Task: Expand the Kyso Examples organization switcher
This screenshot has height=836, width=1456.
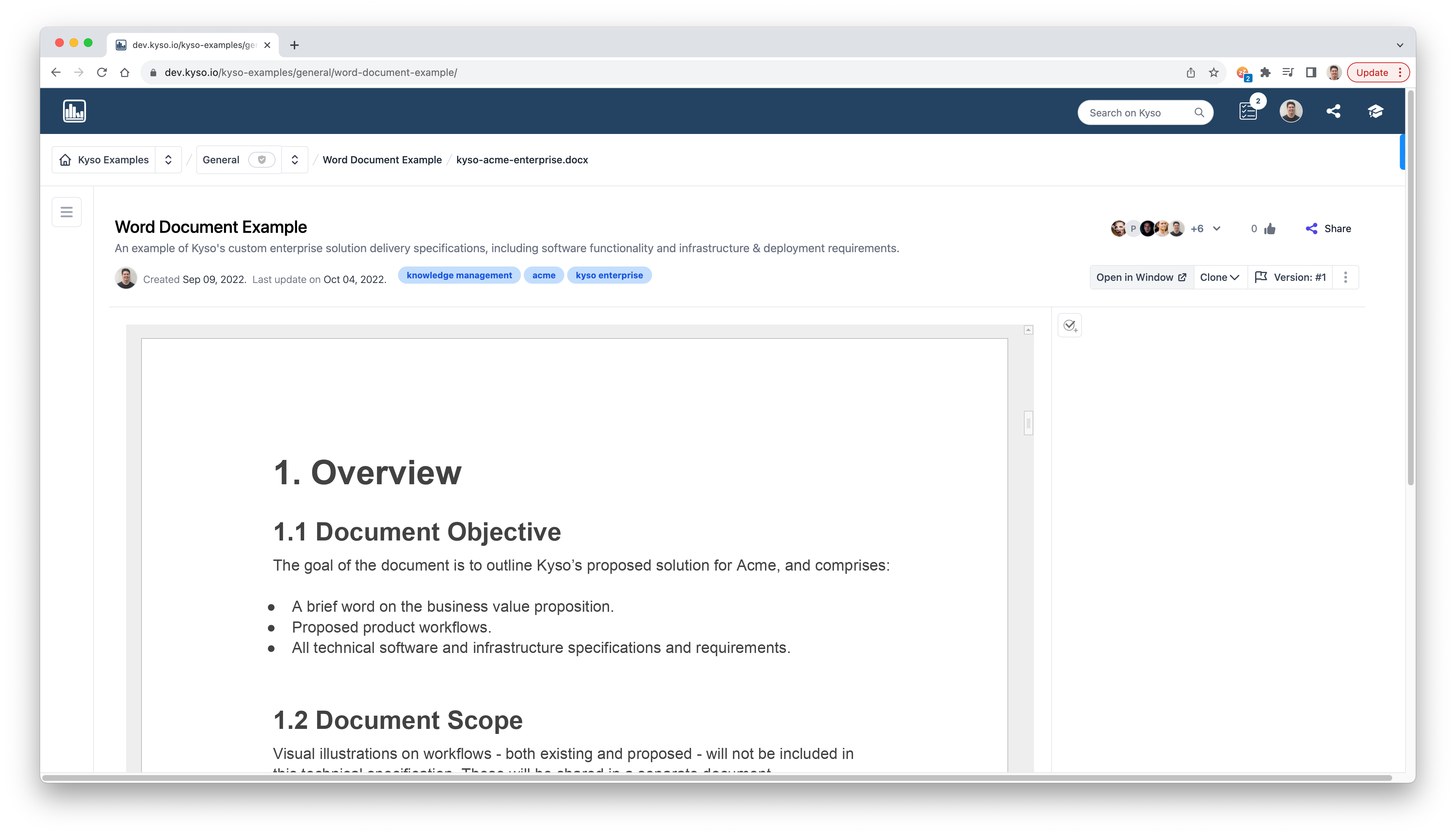Action: click(x=168, y=160)
